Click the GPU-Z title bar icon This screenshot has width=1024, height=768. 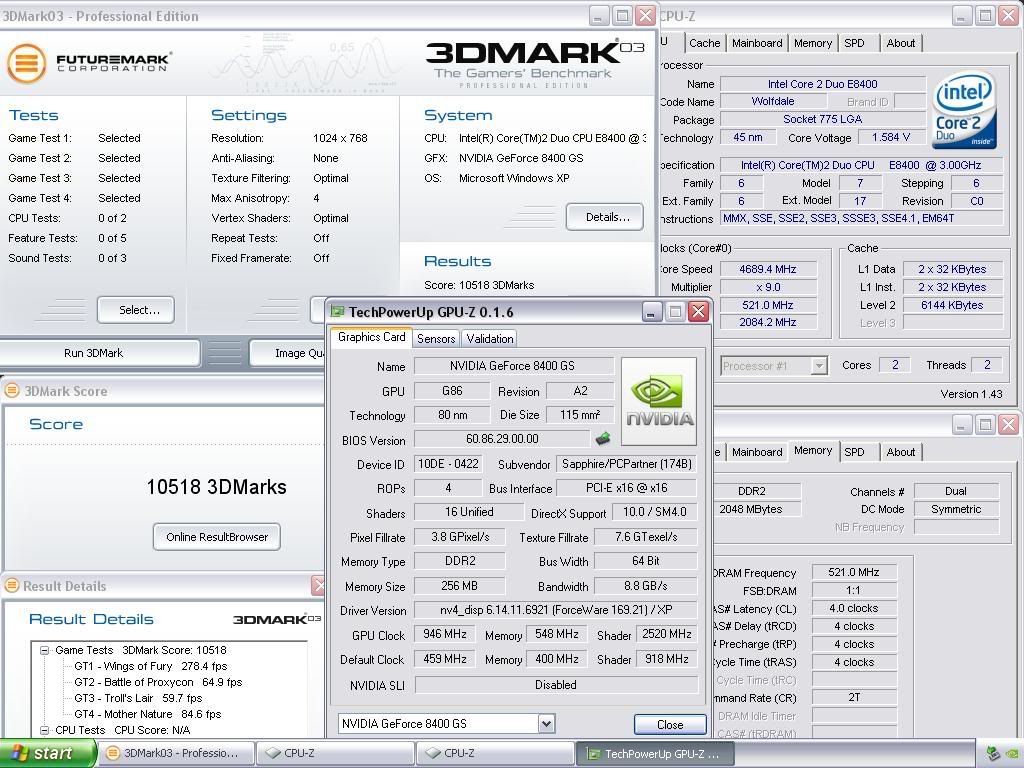tap(338, 312)
